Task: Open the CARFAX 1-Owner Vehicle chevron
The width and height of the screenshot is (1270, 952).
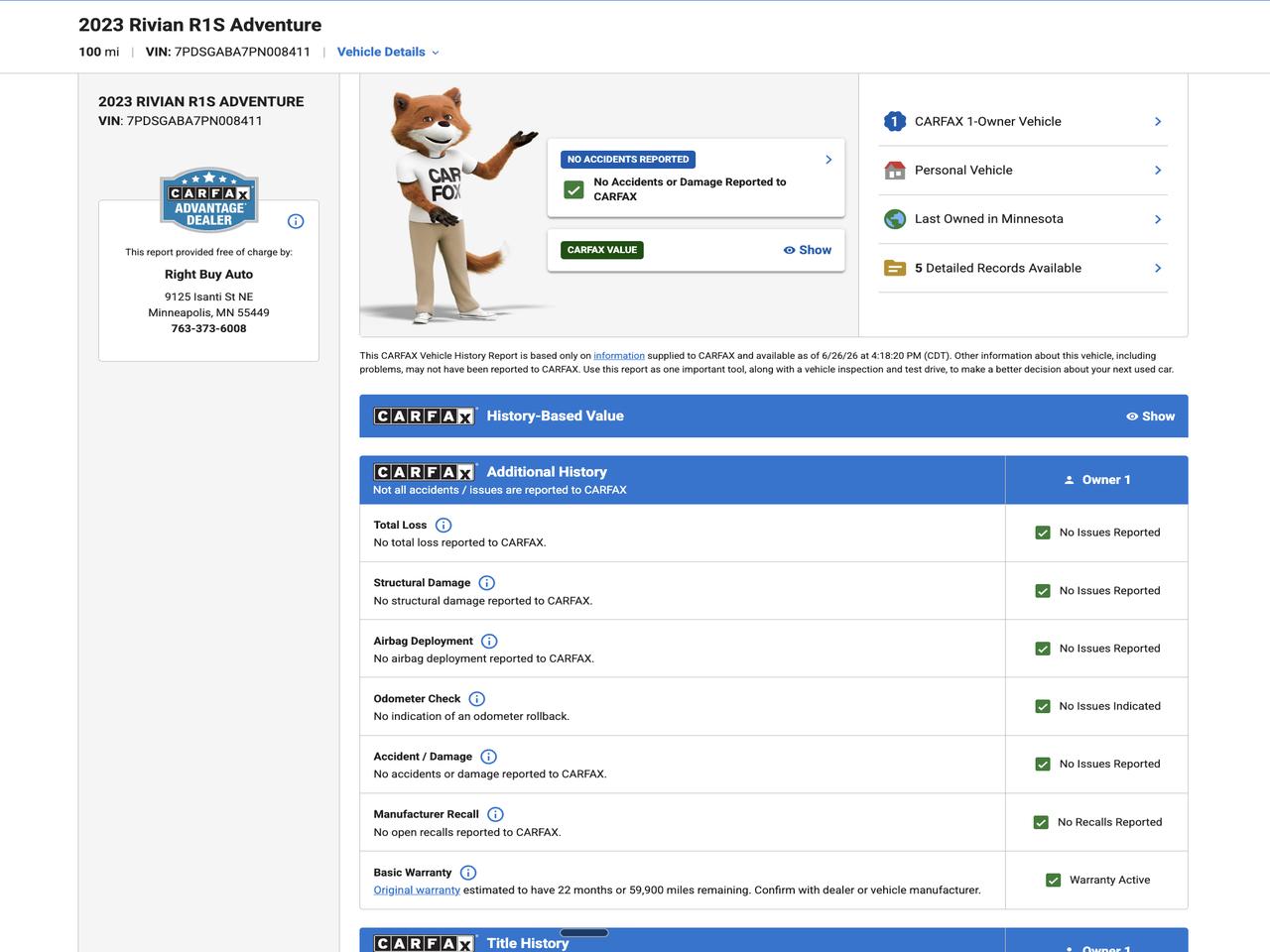Action: point(1158,121)
